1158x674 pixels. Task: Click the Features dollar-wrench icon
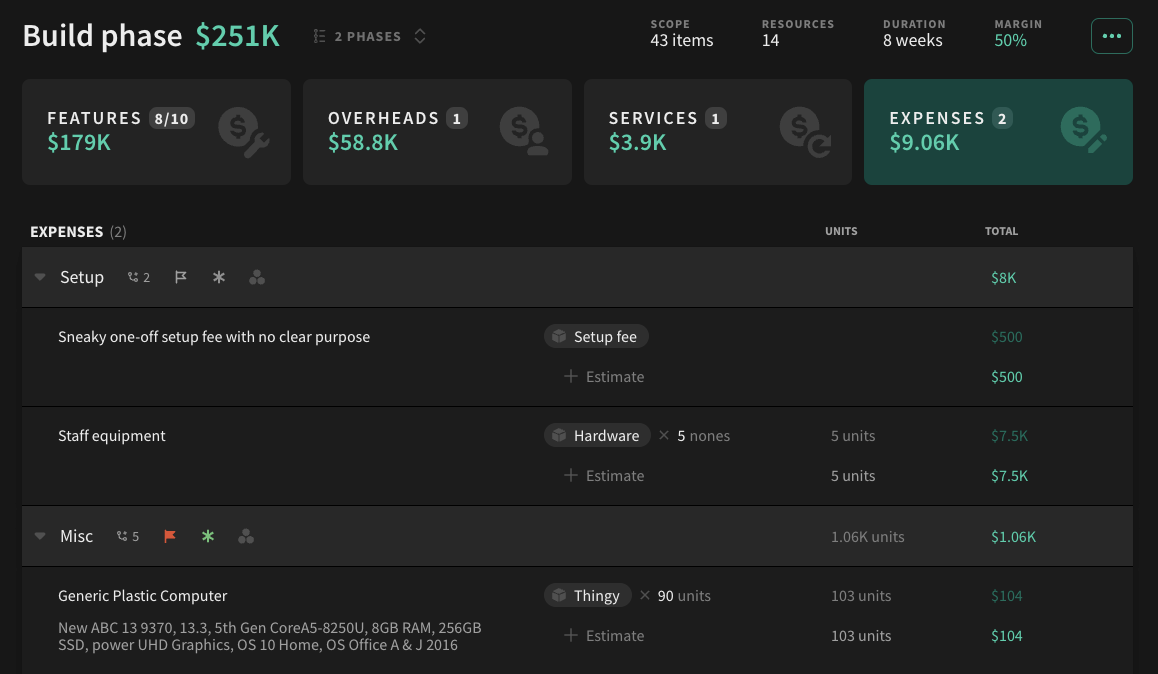point(244,132)
